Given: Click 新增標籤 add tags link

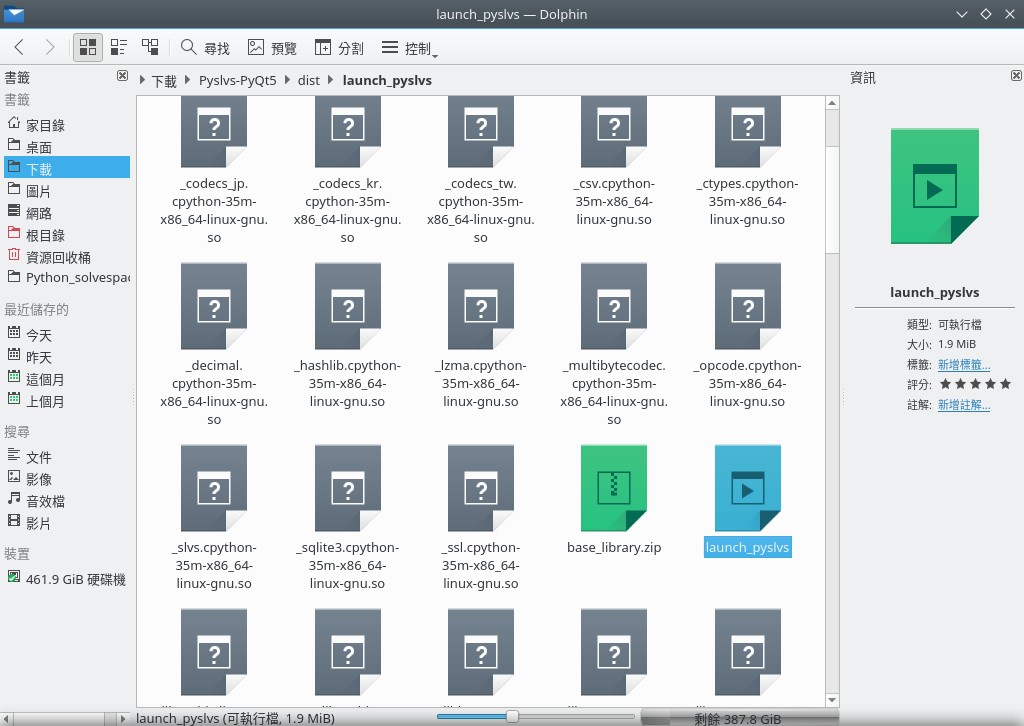Looking at the screenshot, I should click(x=964, y=364).
